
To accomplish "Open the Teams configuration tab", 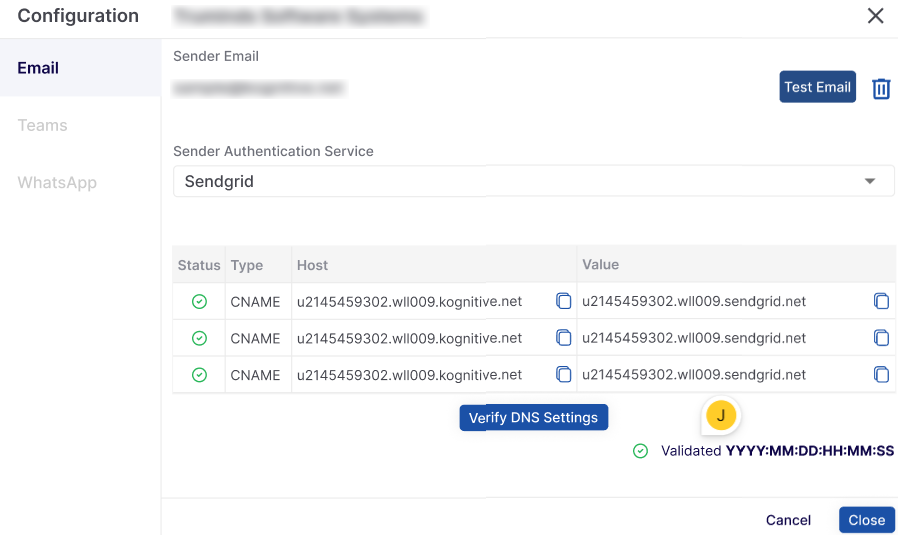I will 42,125.
